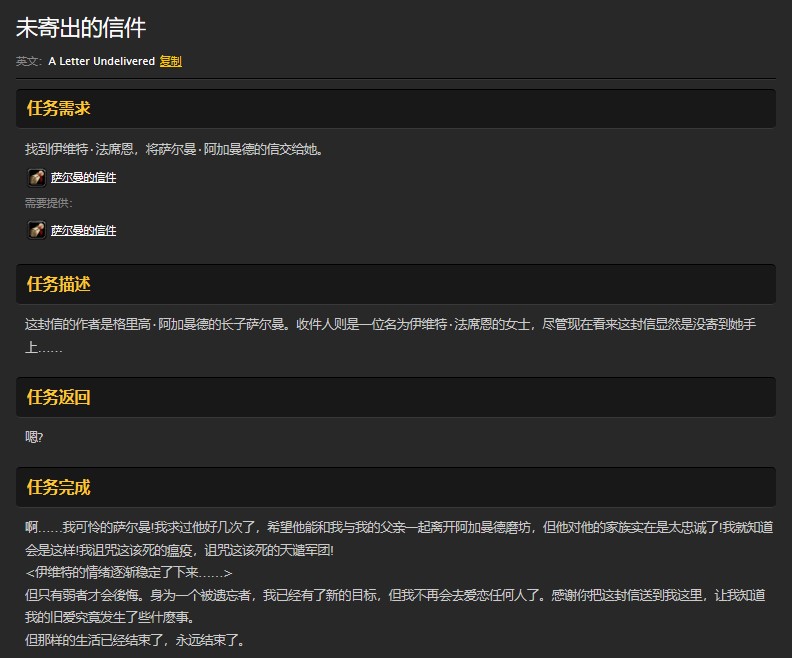Click the objective text 找到伊维特·法席恩
The height and width of the screenshot is (658, 792).
pos(173,150)
